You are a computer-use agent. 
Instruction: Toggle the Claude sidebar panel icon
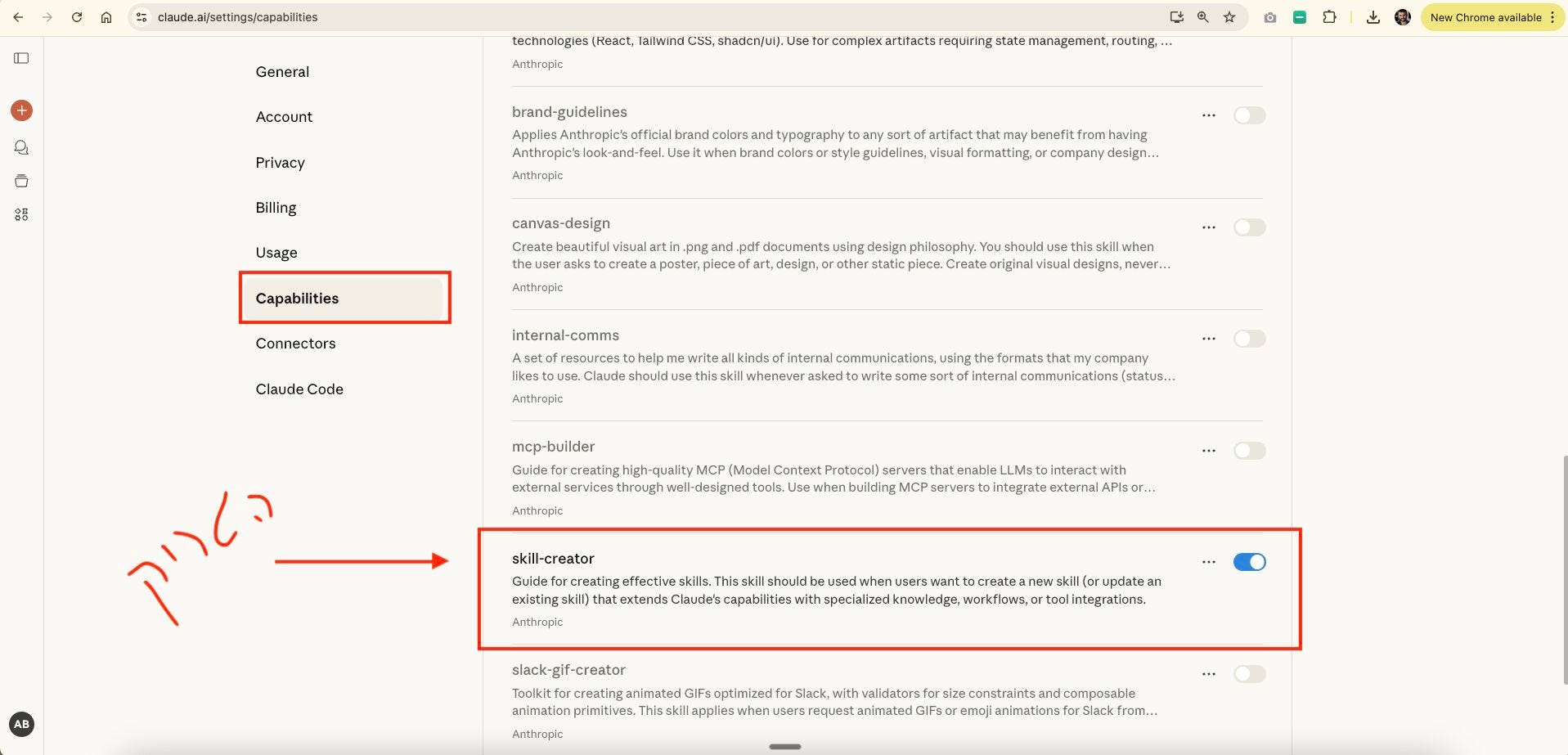click(22, 58)
